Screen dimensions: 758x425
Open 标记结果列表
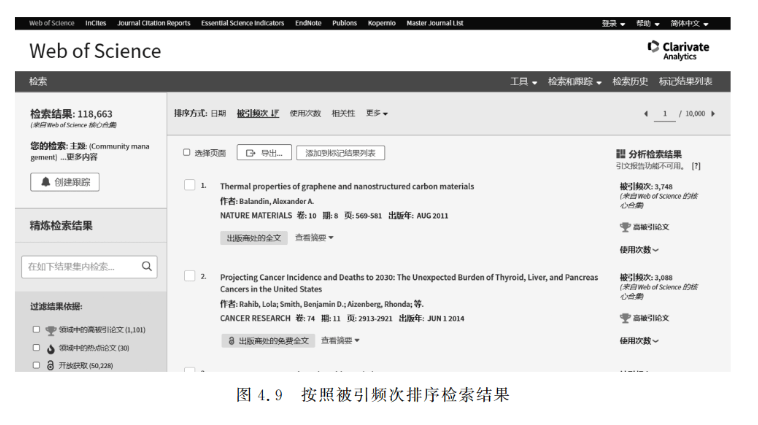point(685,82)
